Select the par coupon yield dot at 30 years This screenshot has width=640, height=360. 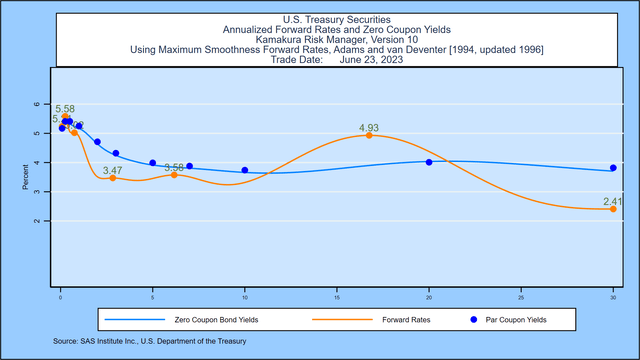click(613, 168)
